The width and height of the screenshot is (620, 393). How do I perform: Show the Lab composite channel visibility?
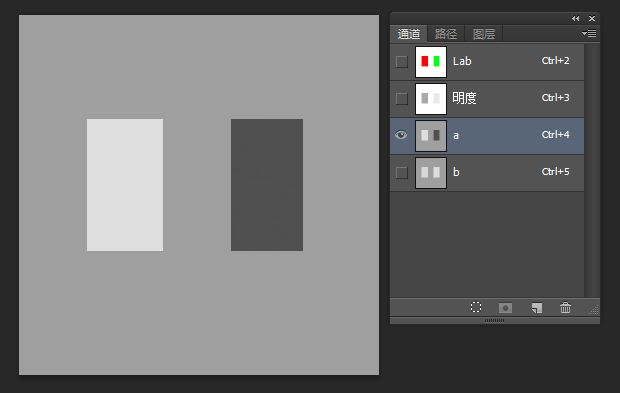click(x=402, y=62)
